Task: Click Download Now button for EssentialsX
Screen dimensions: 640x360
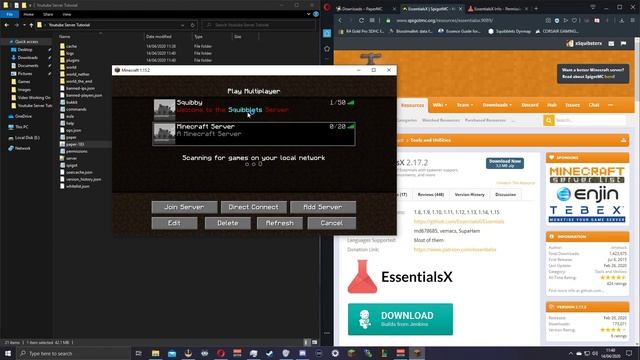Action: pos(505,163)
